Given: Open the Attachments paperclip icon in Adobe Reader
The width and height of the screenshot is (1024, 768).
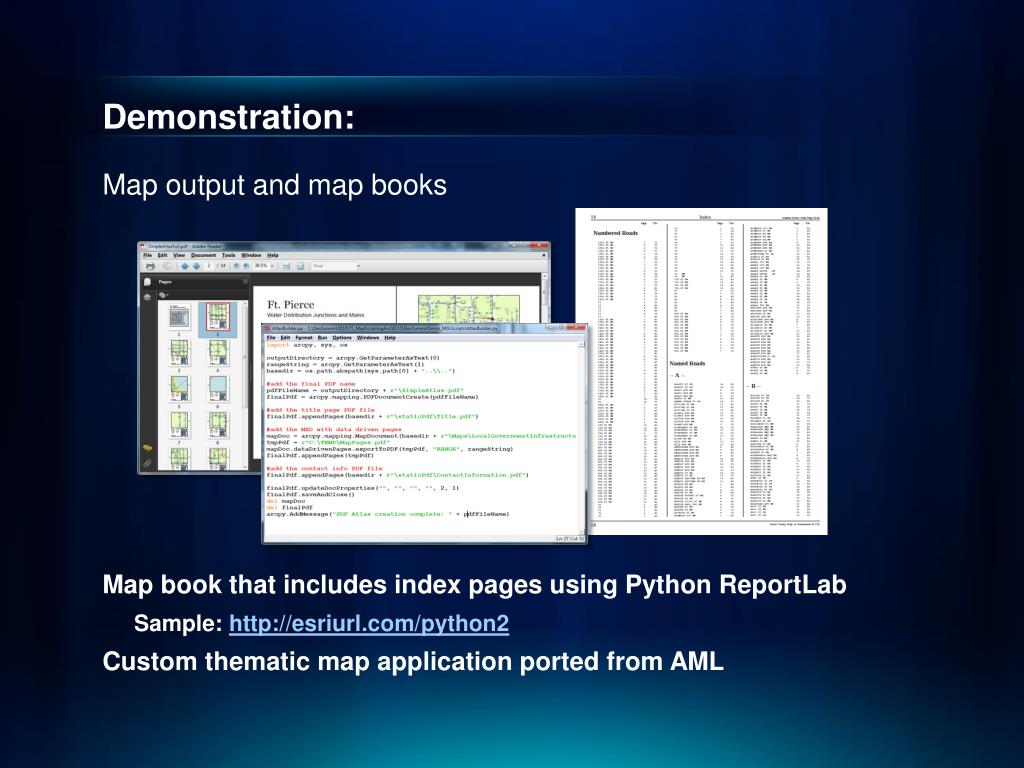Looking at the screenshot, I should pos(148,463).
